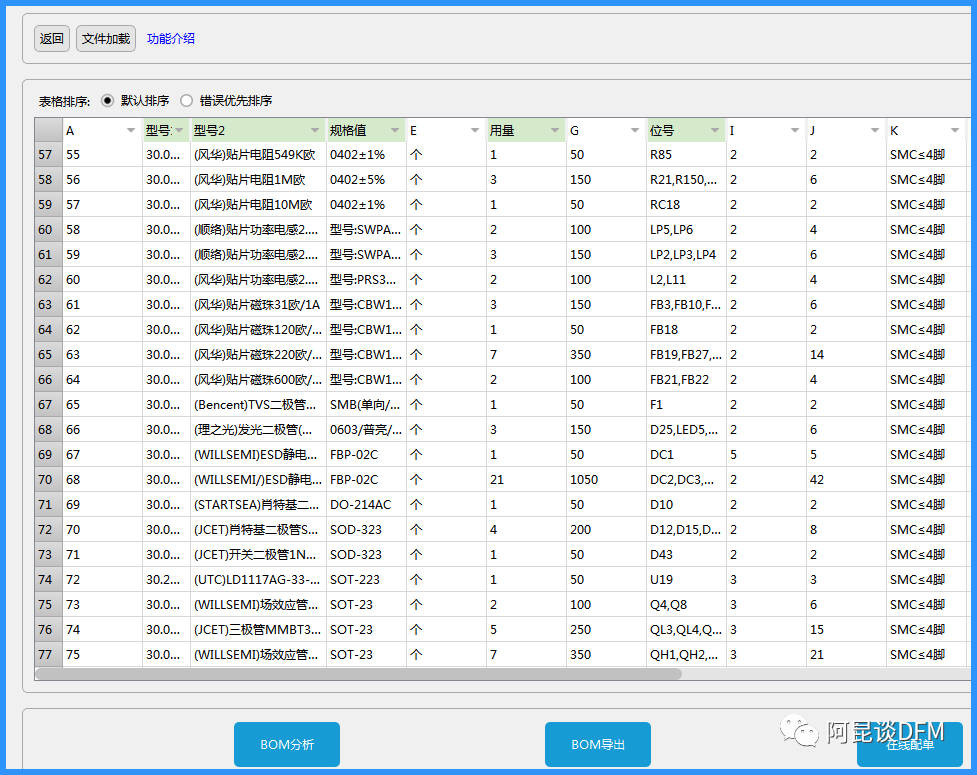Select the 错误优先排序 radio button
The image size is (977, 775).
point(186,100)
